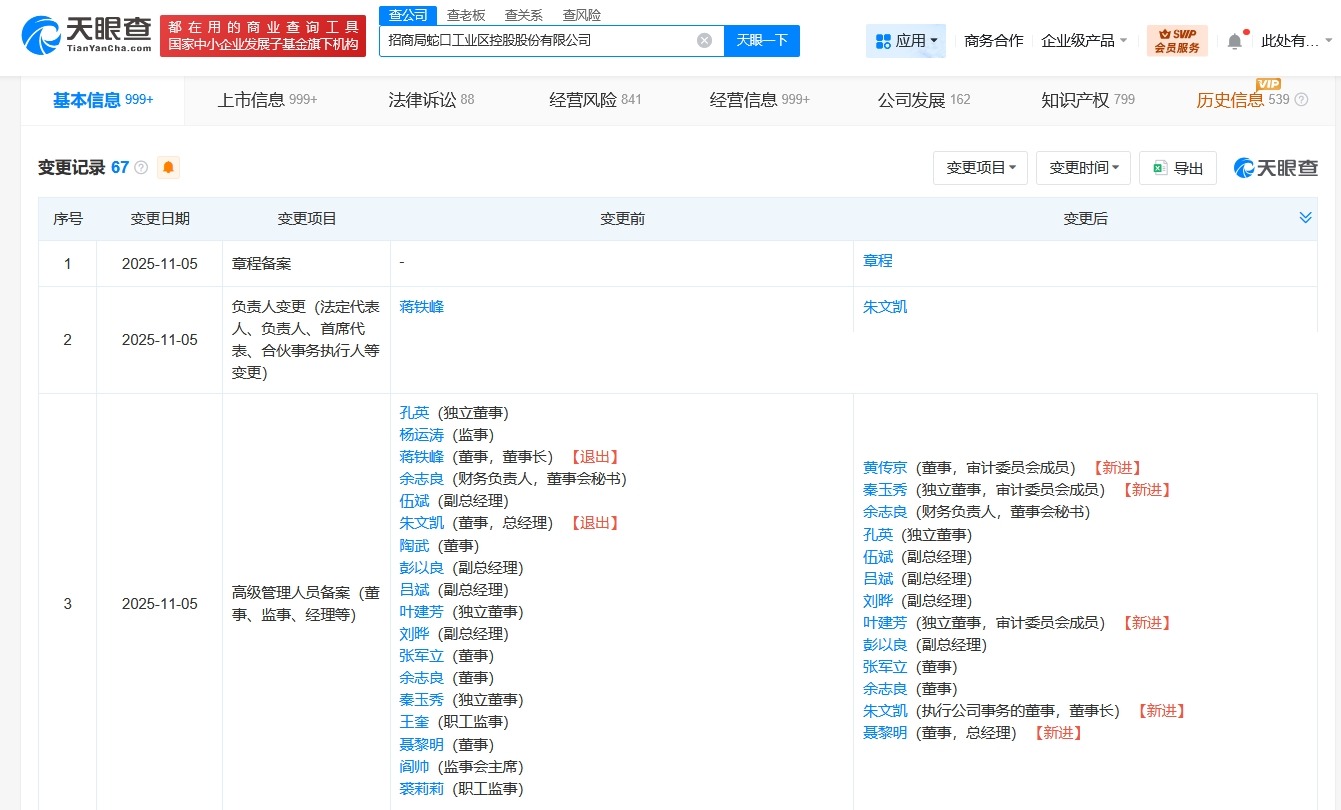The image size is (1341, 810).
Task: Click the double chevron in the 变更后 header
Action: coord(1304,216)
